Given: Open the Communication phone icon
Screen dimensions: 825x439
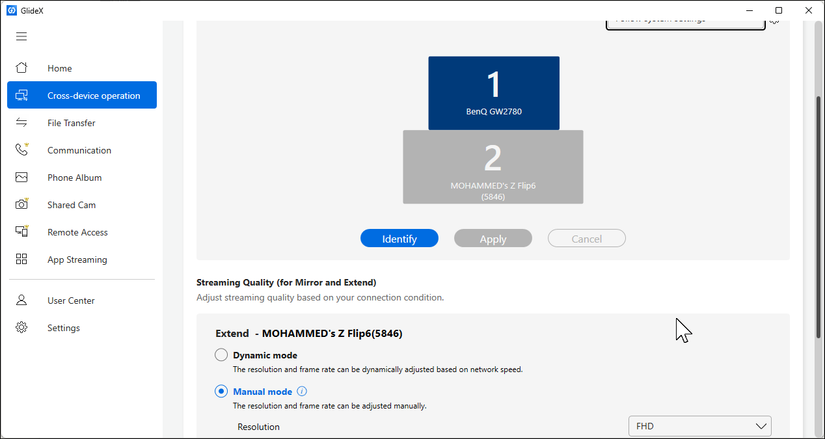Looking at the screenshot, I should 21,150.
